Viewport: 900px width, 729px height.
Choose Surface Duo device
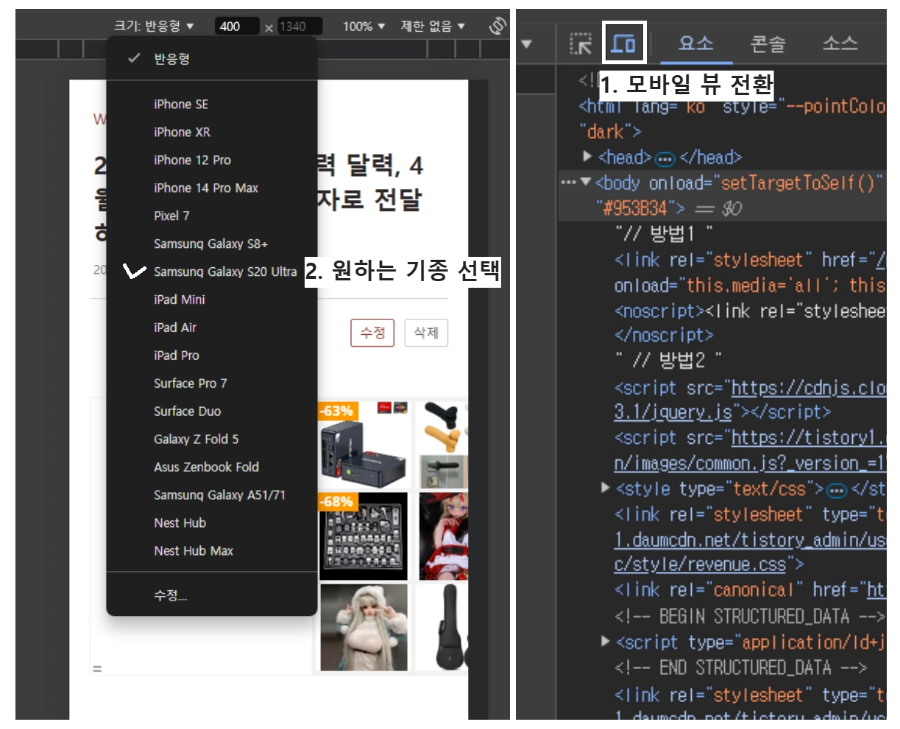(212, 412)
